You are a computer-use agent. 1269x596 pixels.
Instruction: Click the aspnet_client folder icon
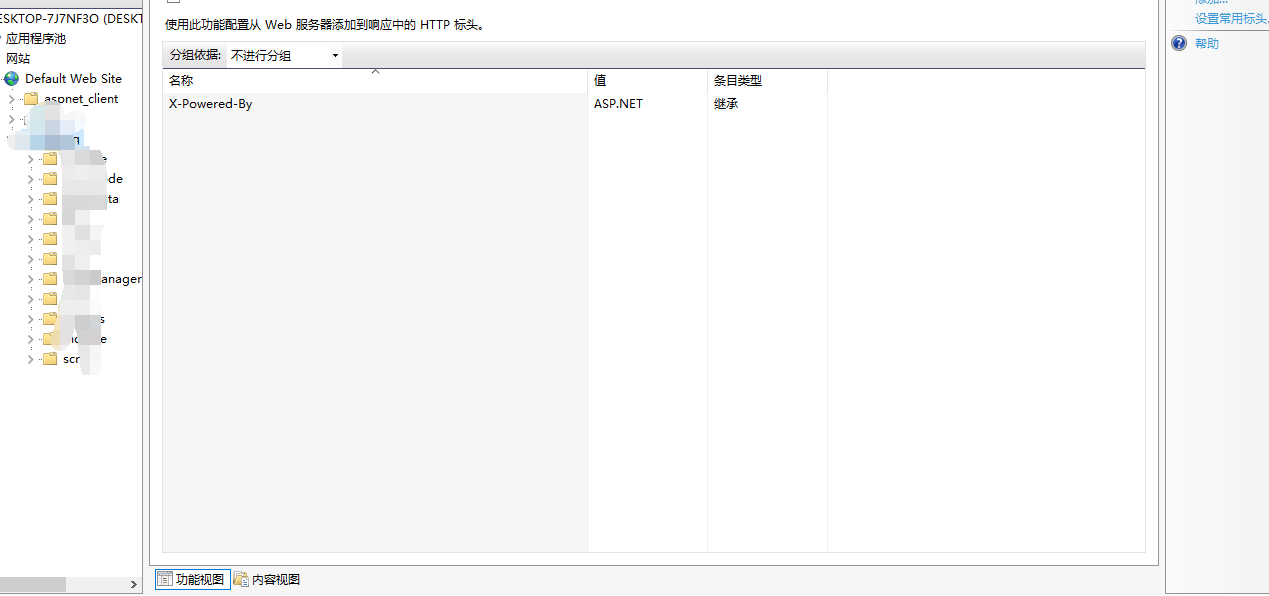click(x=30, y=99)
